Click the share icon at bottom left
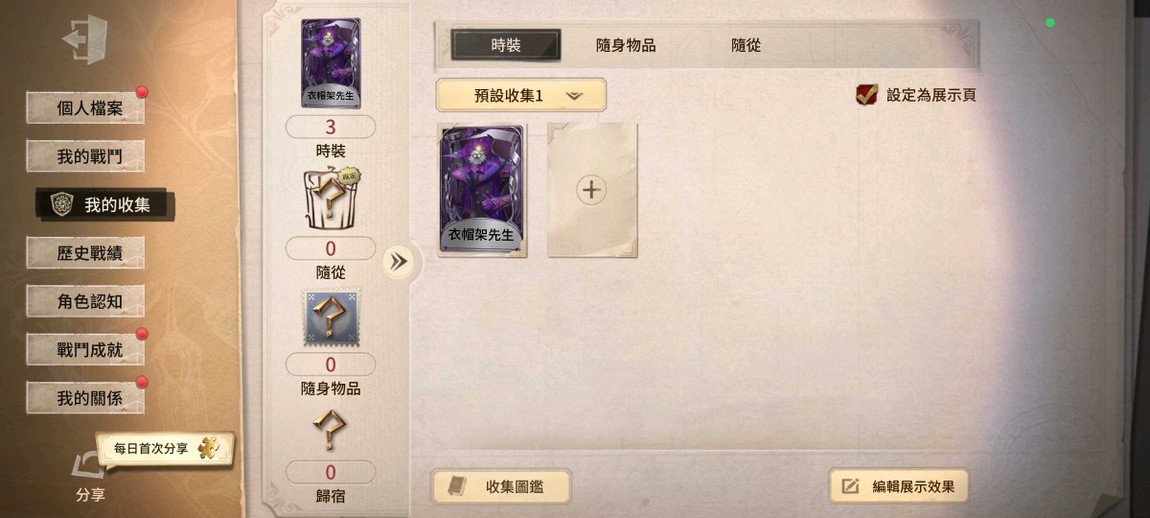This screenshot has height=518, width=1150. (x=89, y=467)
